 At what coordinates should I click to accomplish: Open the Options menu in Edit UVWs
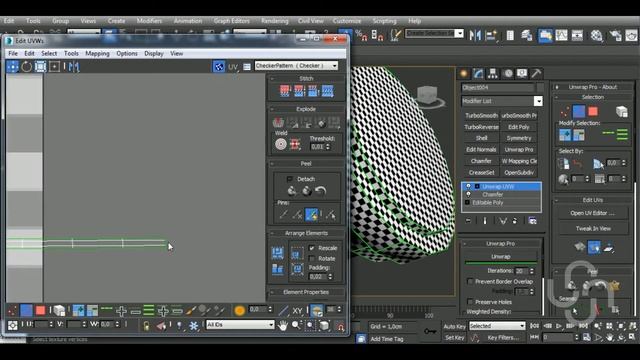pyautogui.click(x=127, y=53)
